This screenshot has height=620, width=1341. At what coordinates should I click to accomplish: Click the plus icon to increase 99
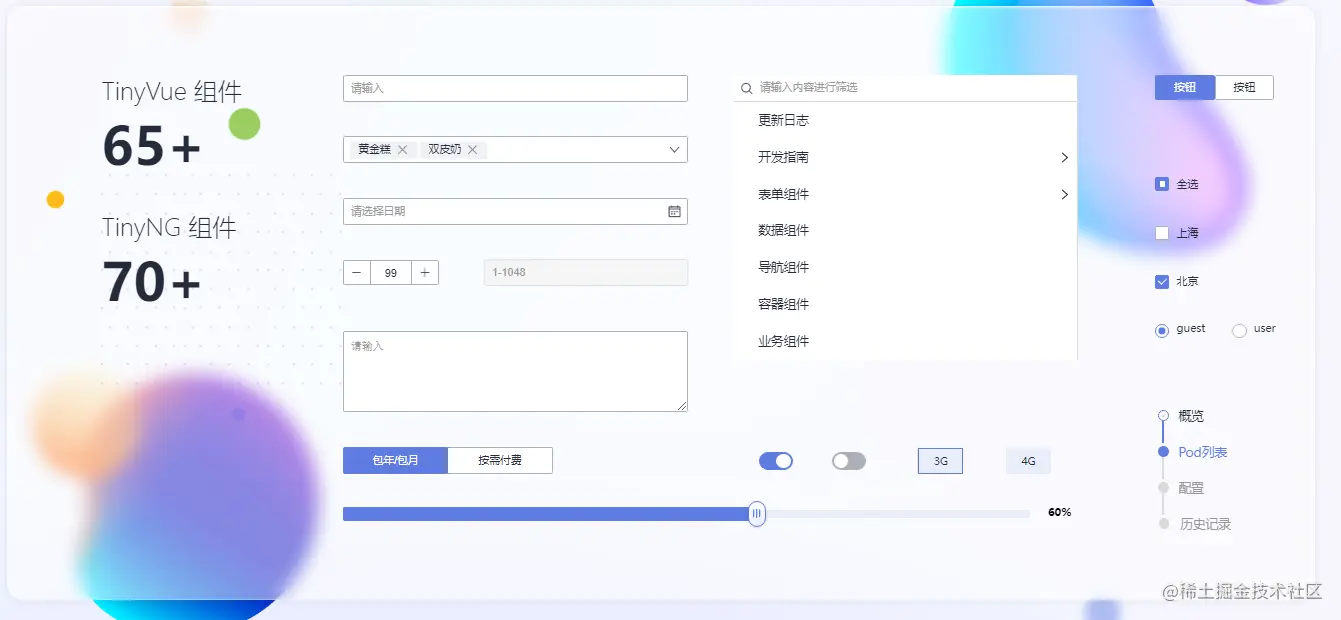click(424, 271)
